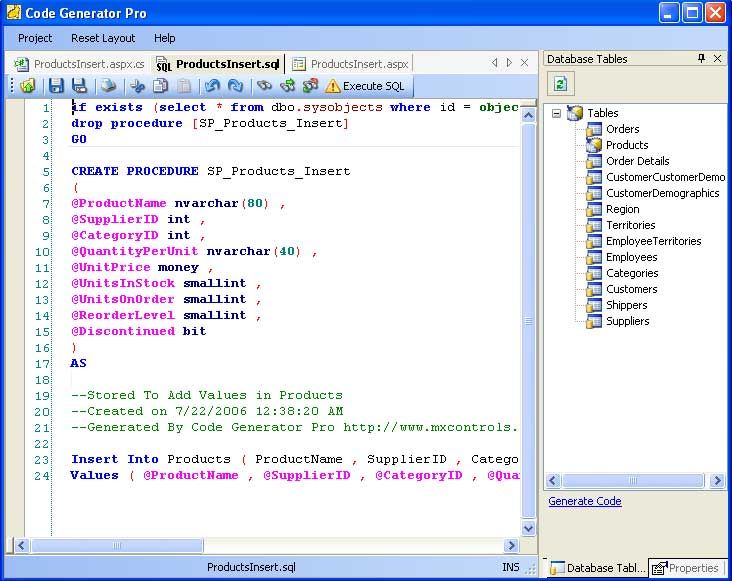
Task: Click the Undo arrow icon
Action: [x=212, y=86]
